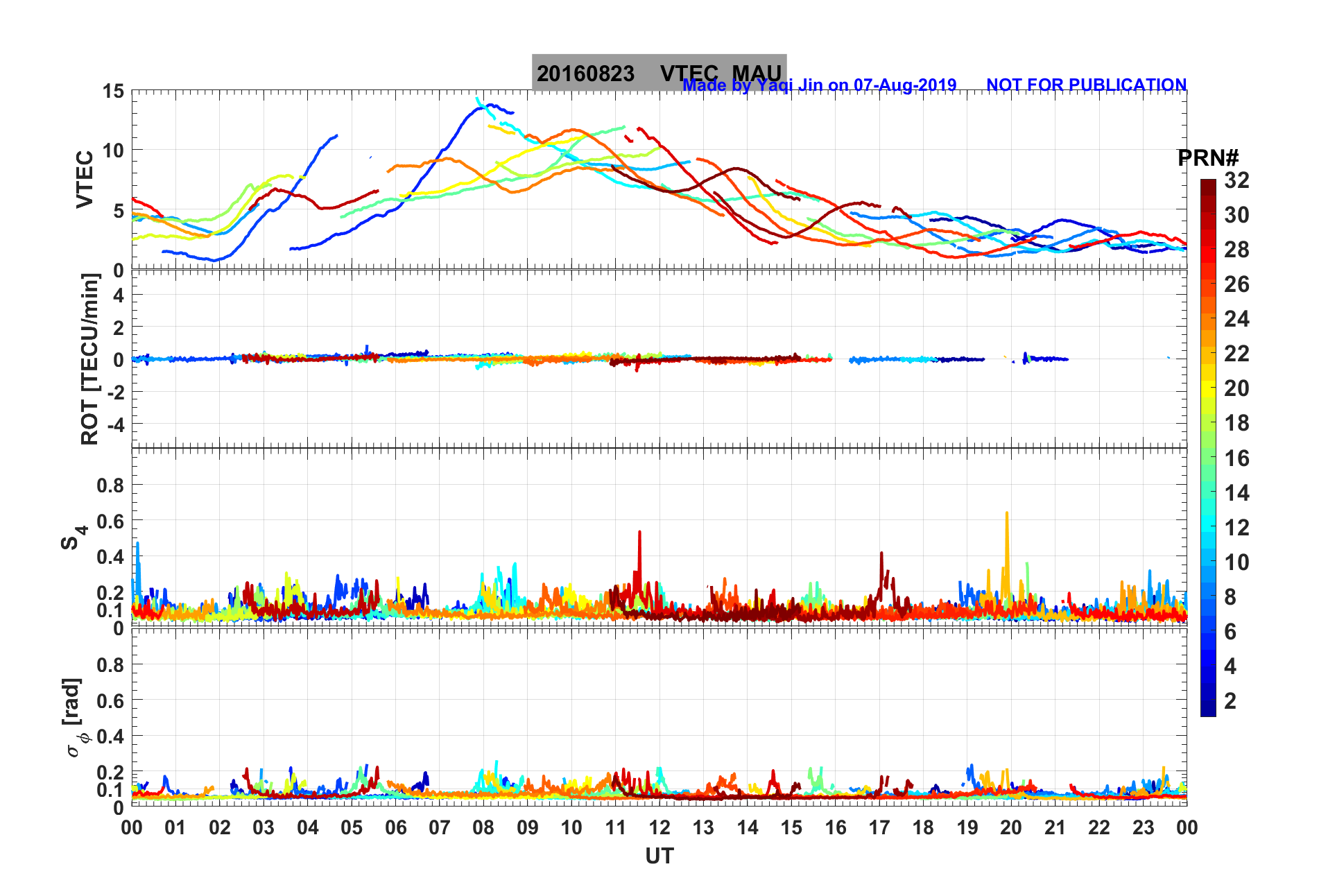Click VTEC axis tick value 15

(x=113, y=91)
